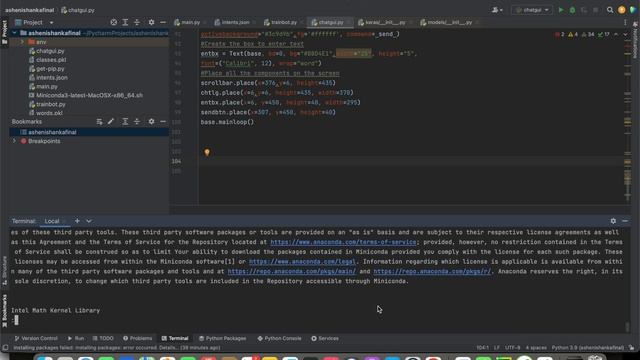
Task: Open Bookmarks panel settings gear
Action: tap(151, 121)
